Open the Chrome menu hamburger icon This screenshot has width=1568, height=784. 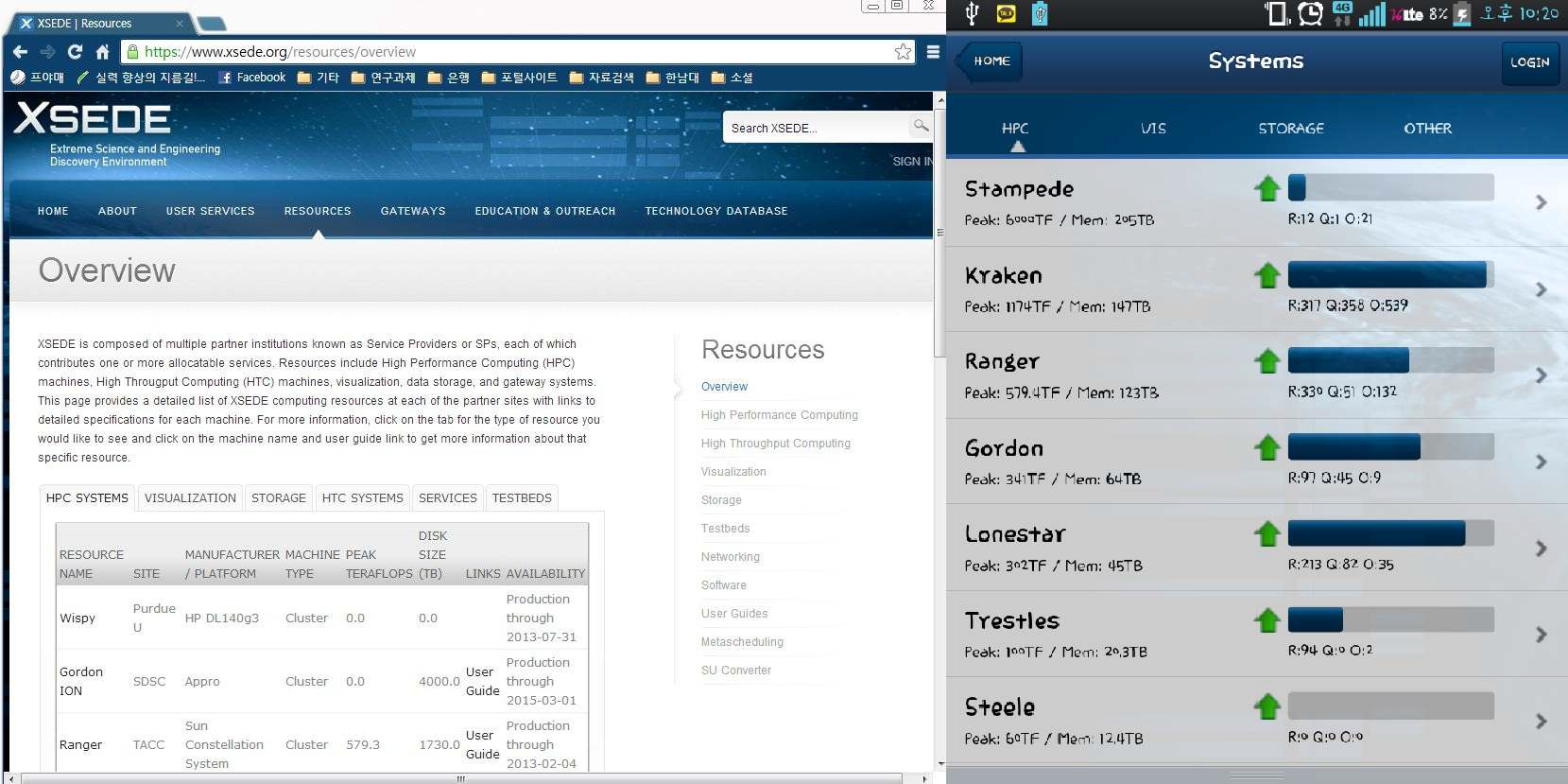[x=933, y=51]
